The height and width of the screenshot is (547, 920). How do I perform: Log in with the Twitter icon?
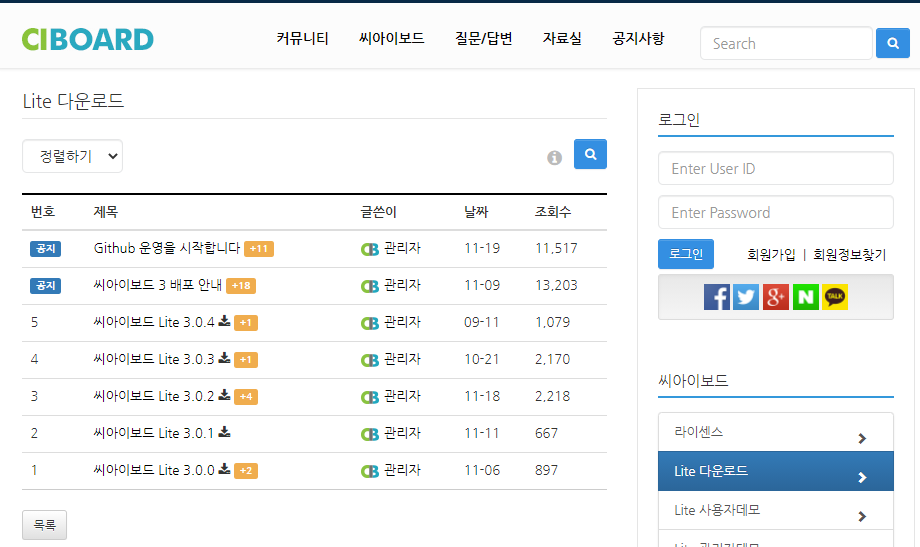746,297
